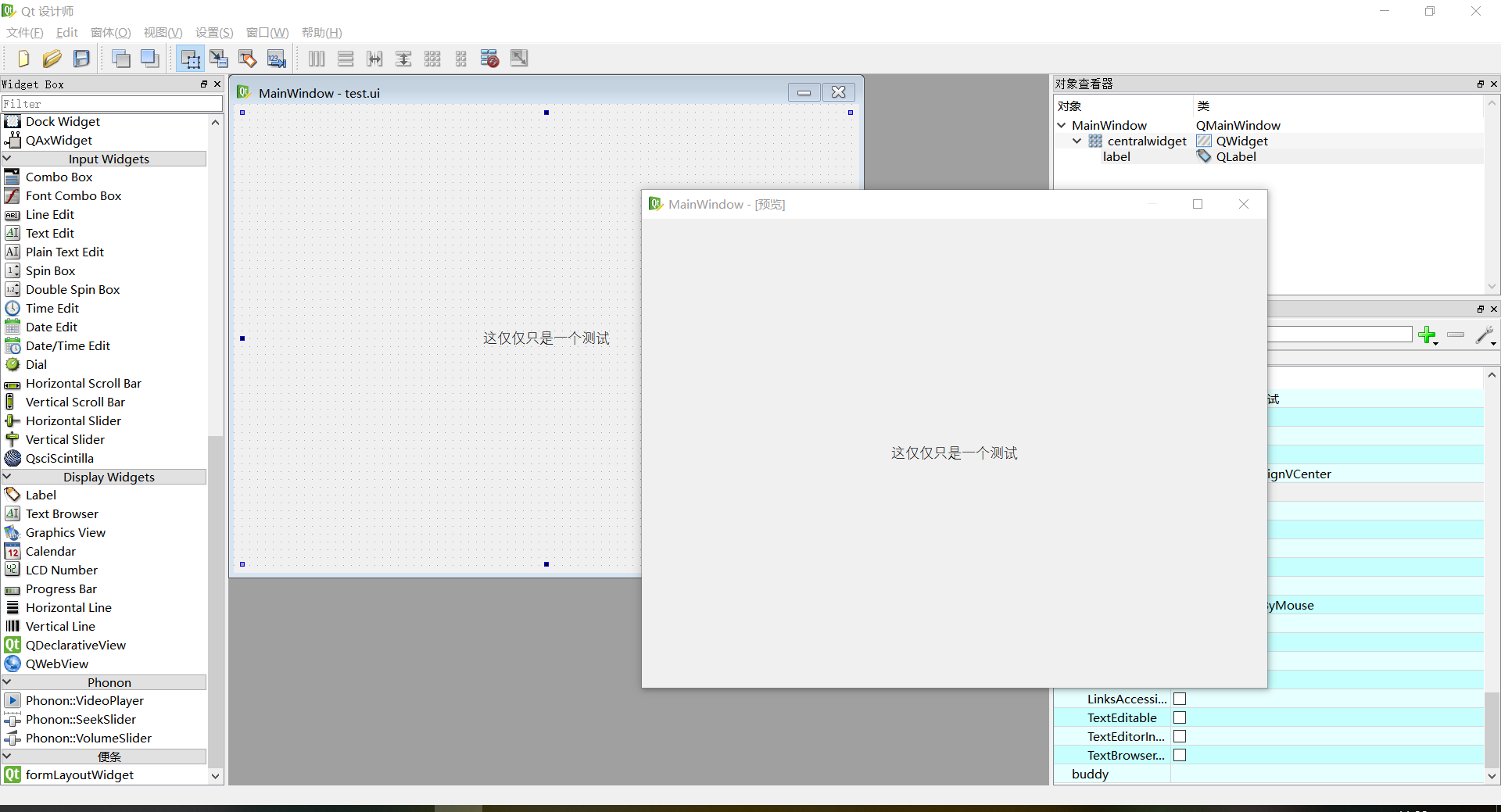Screen dimensions: 1501x812
Task: Save the form with the floppy disk icon
Action: tap(81, 58)
